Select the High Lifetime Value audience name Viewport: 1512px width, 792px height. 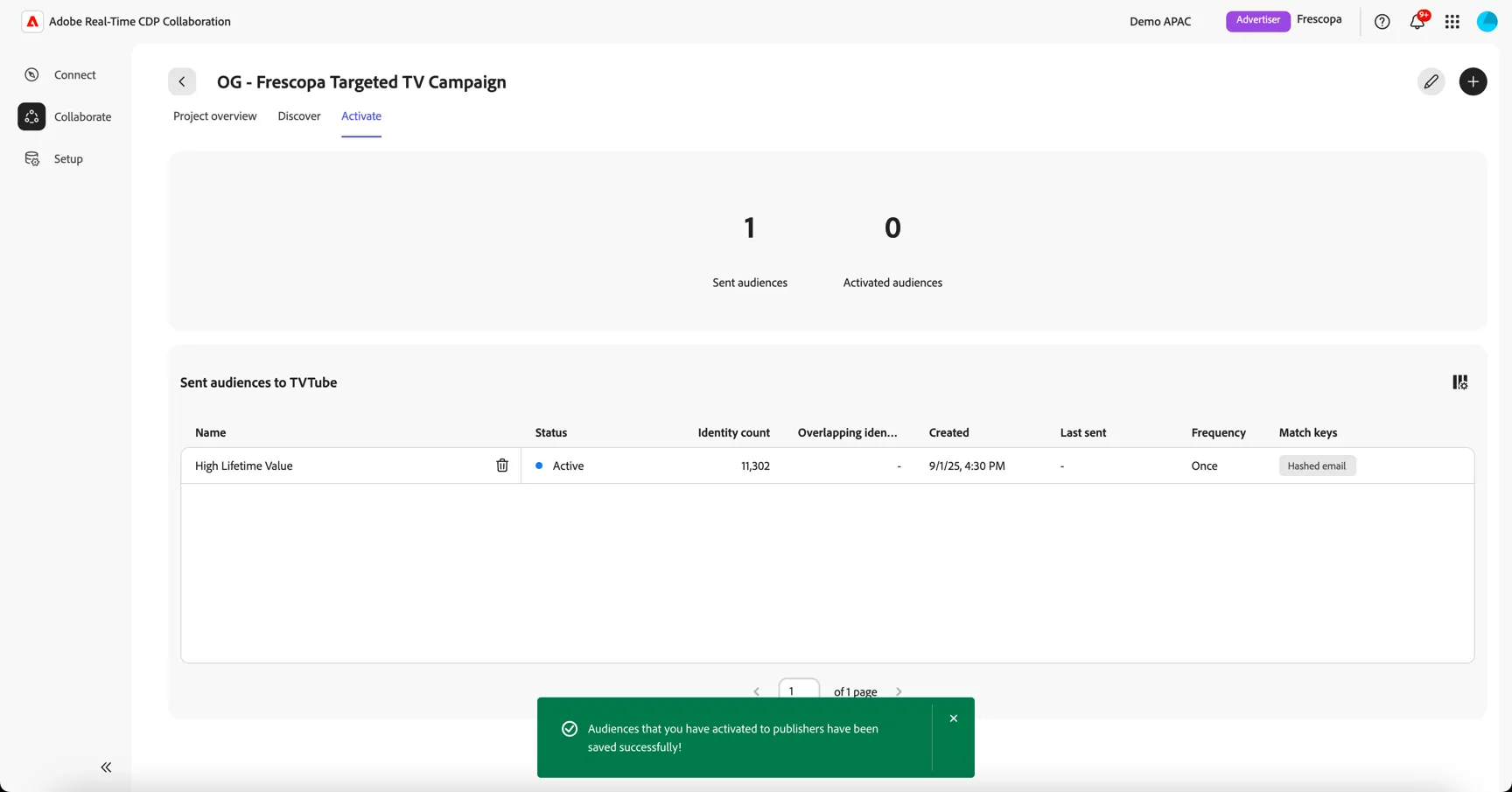(x=244, y=466)
